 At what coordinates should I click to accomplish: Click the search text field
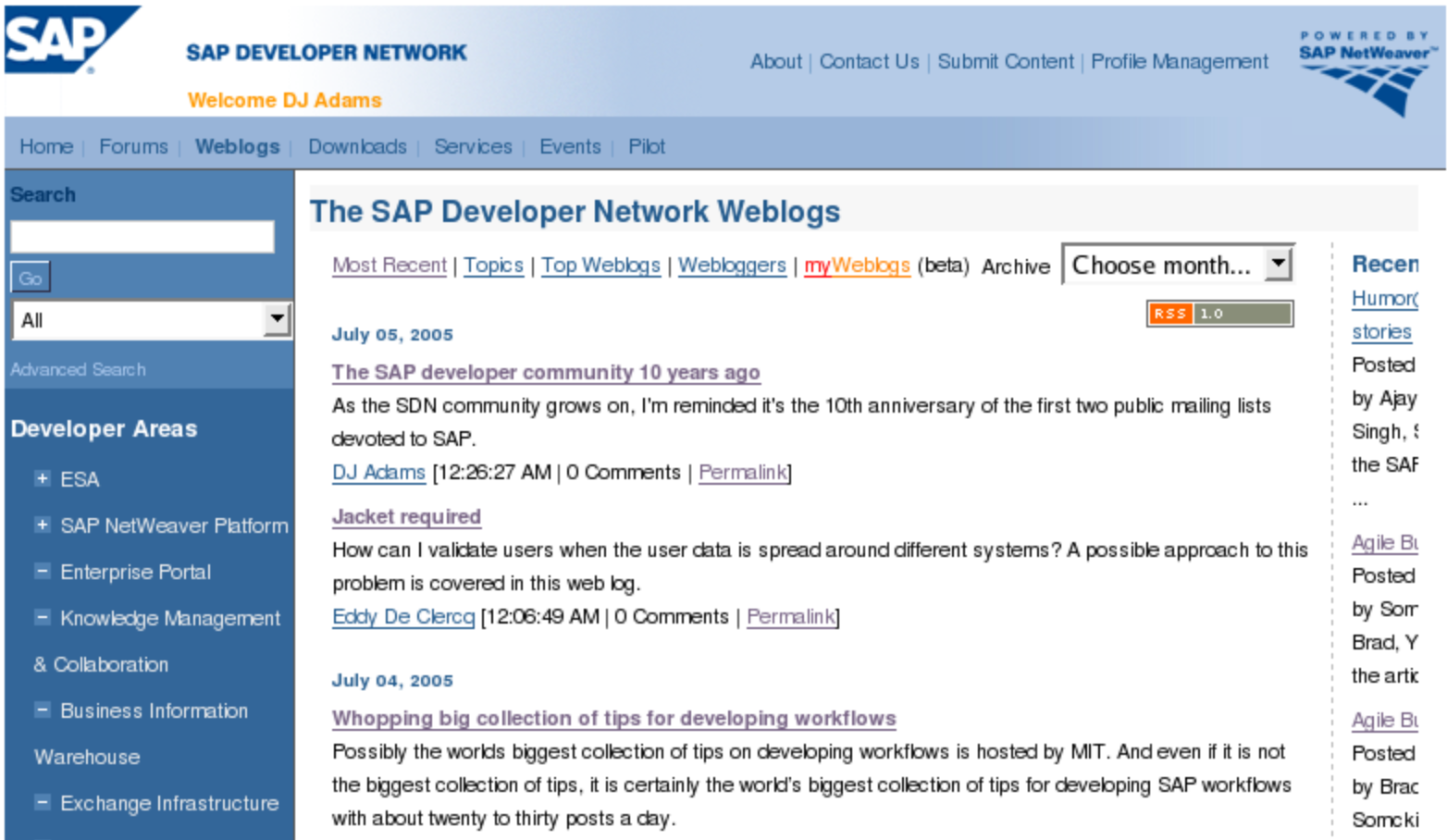coord(142,237)
